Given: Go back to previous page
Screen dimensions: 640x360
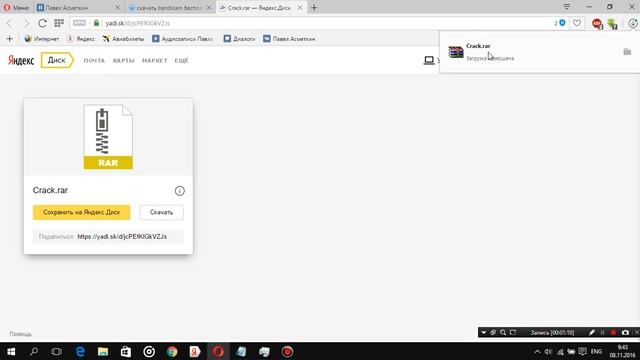Looking at the screenshot, I should (x=9, y=23).
